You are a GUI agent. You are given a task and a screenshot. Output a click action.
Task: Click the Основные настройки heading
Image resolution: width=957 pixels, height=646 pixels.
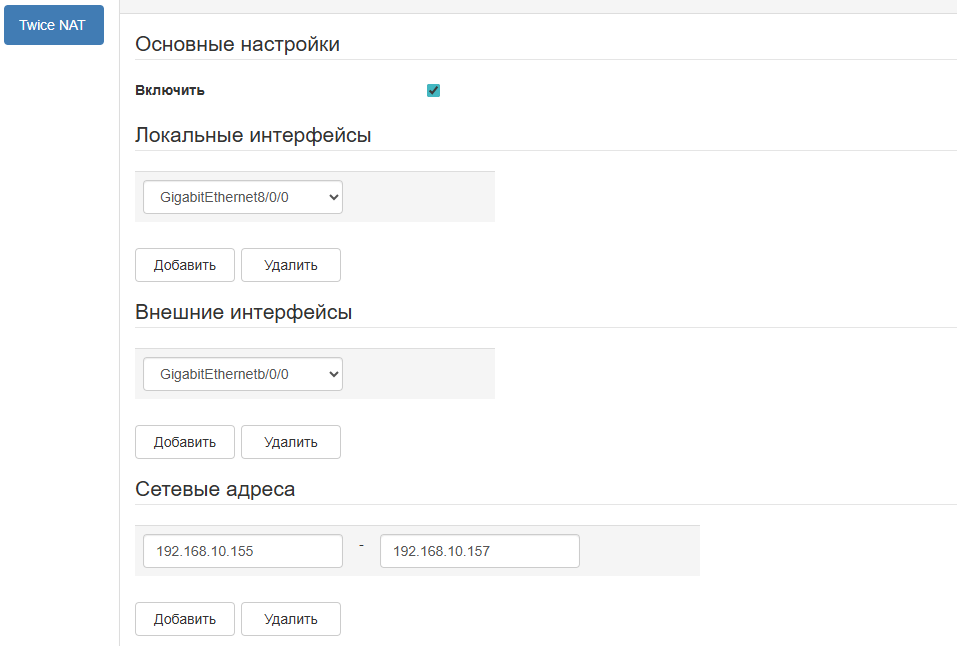[x=237, y=45]
